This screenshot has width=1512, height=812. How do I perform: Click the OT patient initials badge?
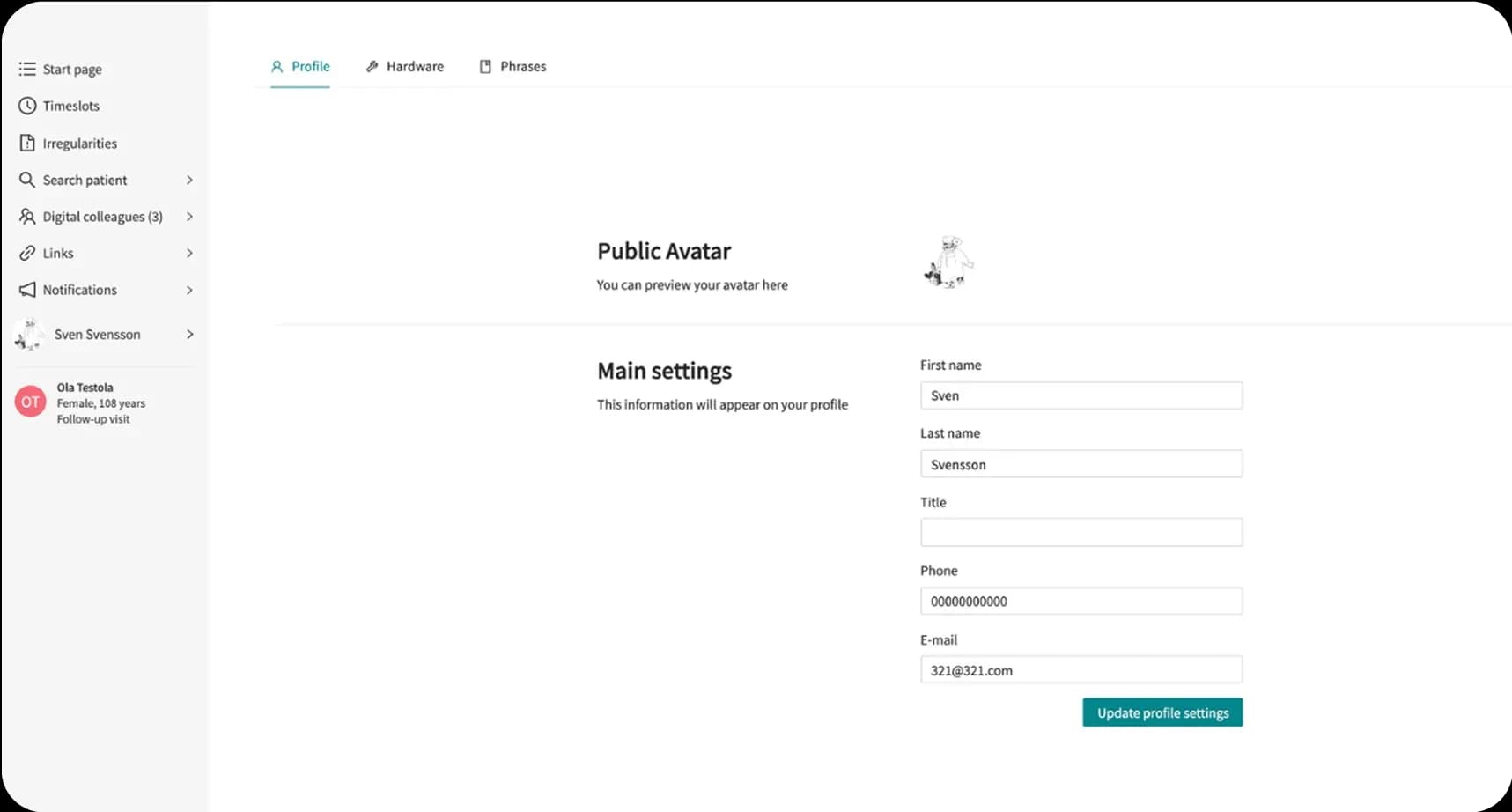[x=30, y=402]
